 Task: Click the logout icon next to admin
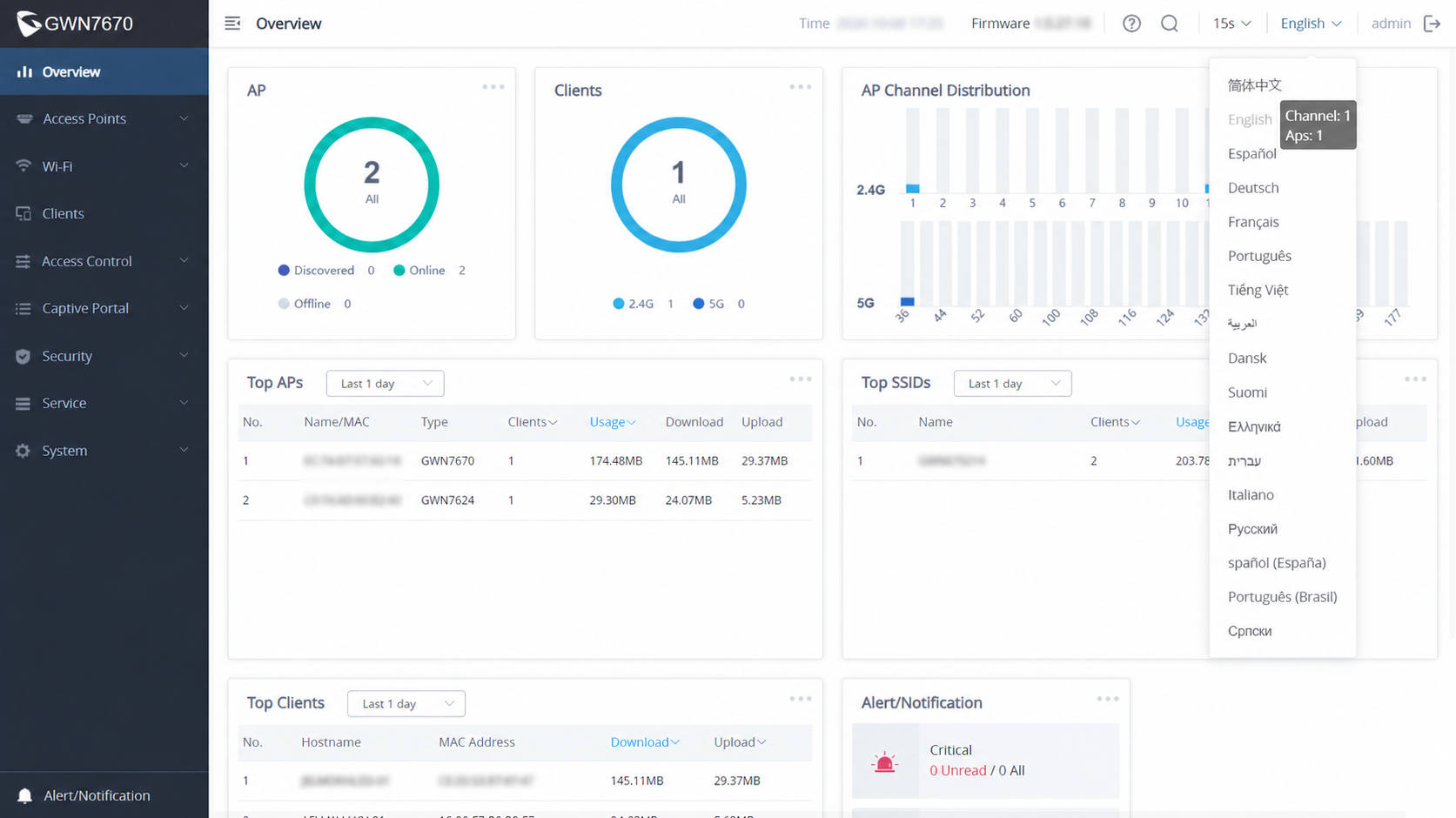click(1433, 23)
